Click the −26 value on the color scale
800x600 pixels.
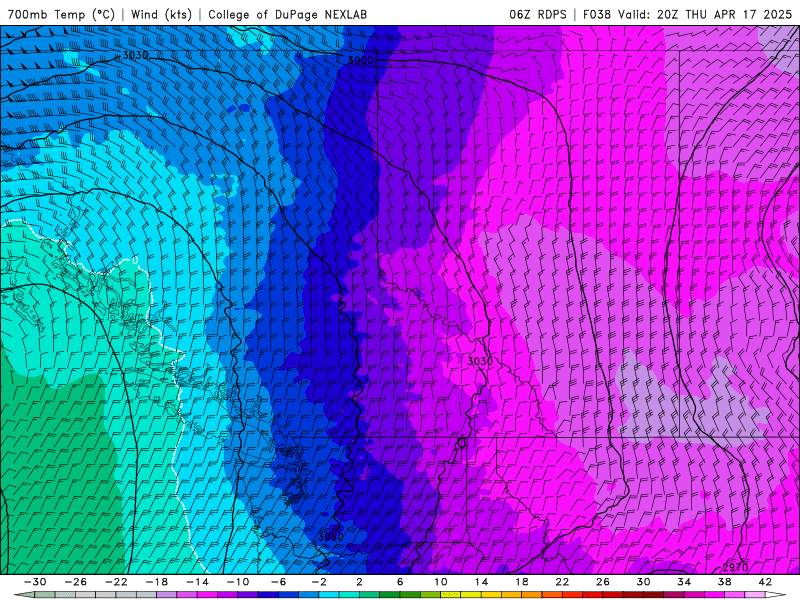click(76, 582)
